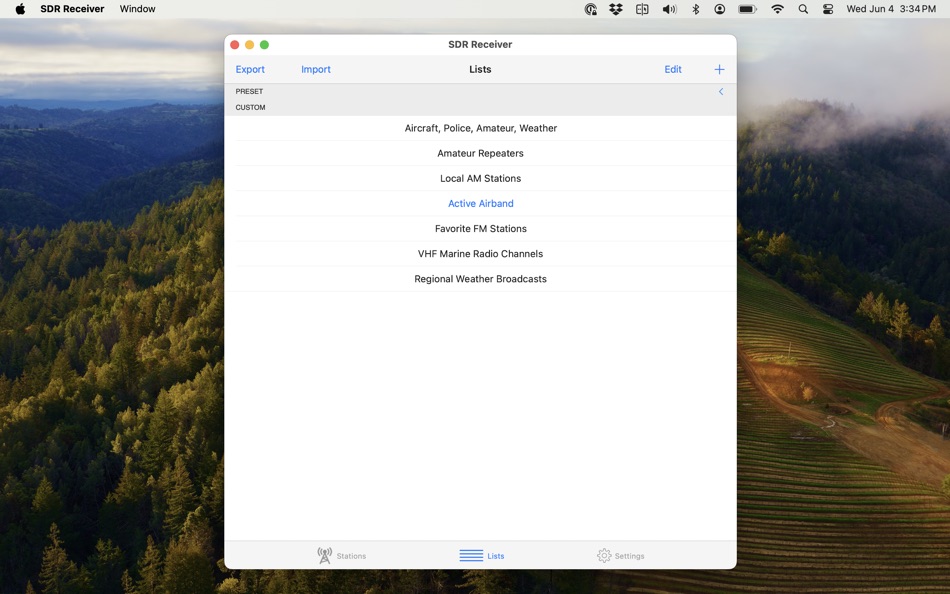Click the Export button

250,70
